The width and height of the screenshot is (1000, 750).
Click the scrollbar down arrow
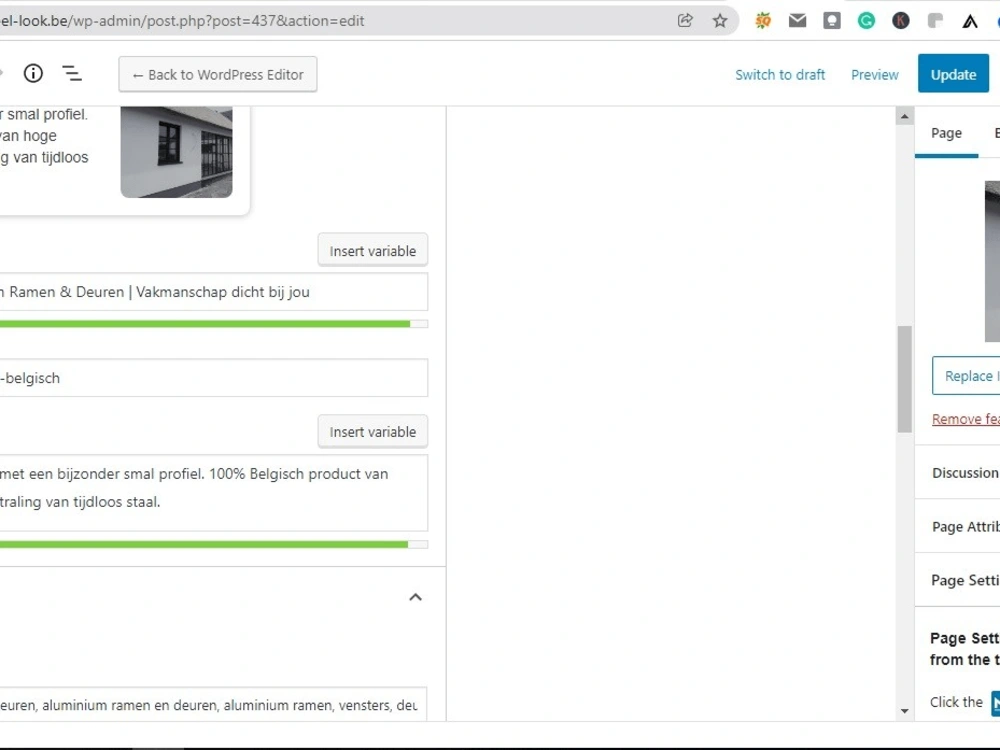904,710
